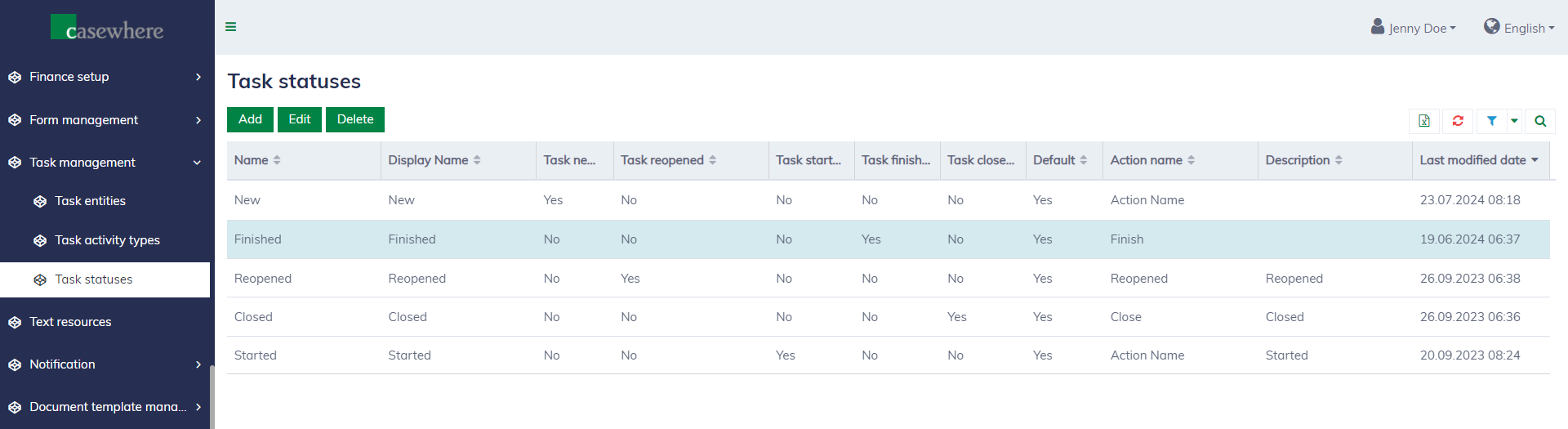Click the Add button

[250, 119]
